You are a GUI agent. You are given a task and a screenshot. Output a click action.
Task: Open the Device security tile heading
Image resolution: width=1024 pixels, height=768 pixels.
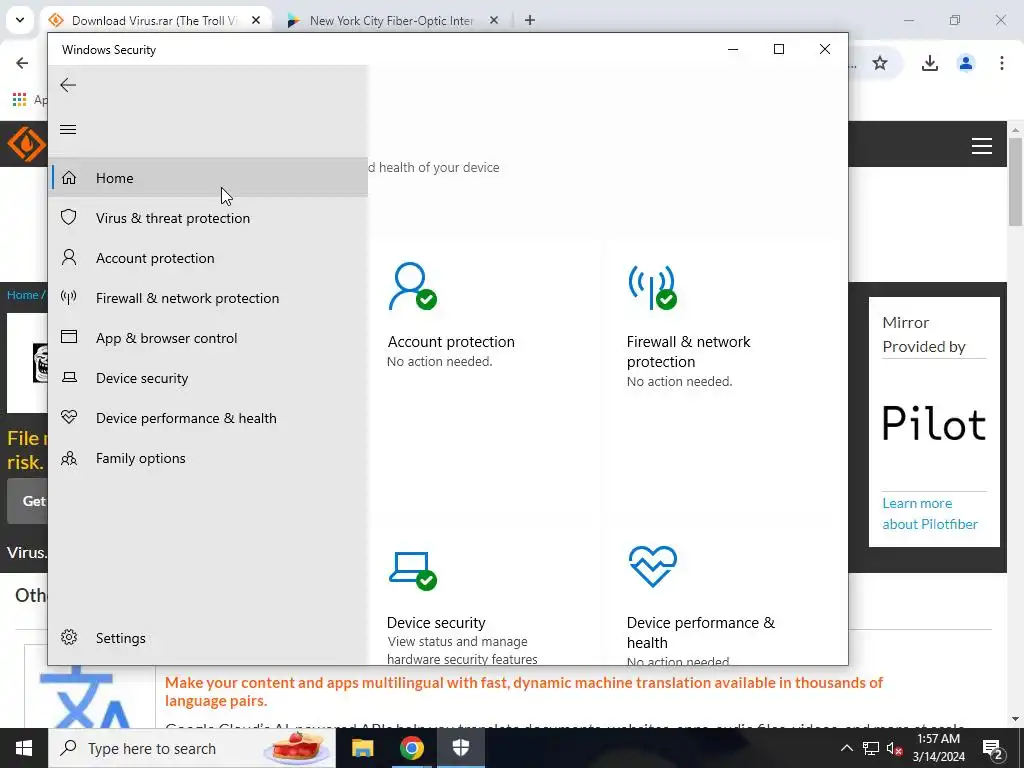click(436, 622)
